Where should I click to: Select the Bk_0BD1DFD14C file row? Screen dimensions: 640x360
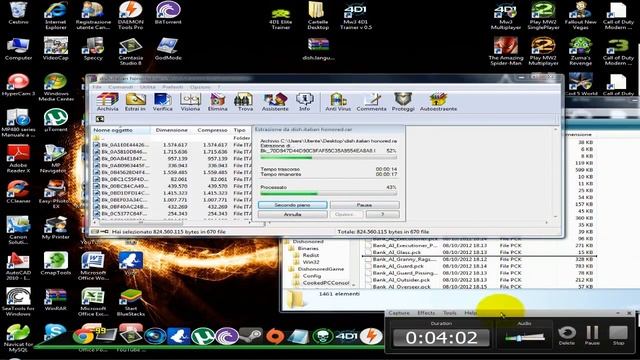point(171,193)
